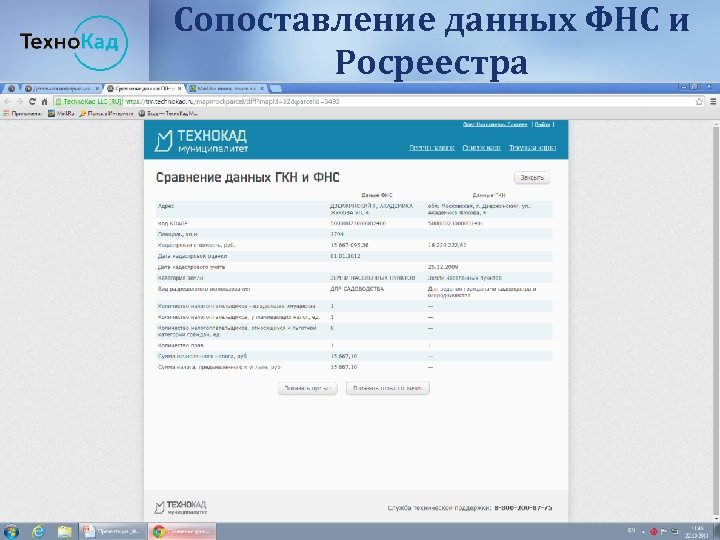Click the page vertical scrollbar
Viewport: 720px width, 540px height.
(x=715, y=321)
